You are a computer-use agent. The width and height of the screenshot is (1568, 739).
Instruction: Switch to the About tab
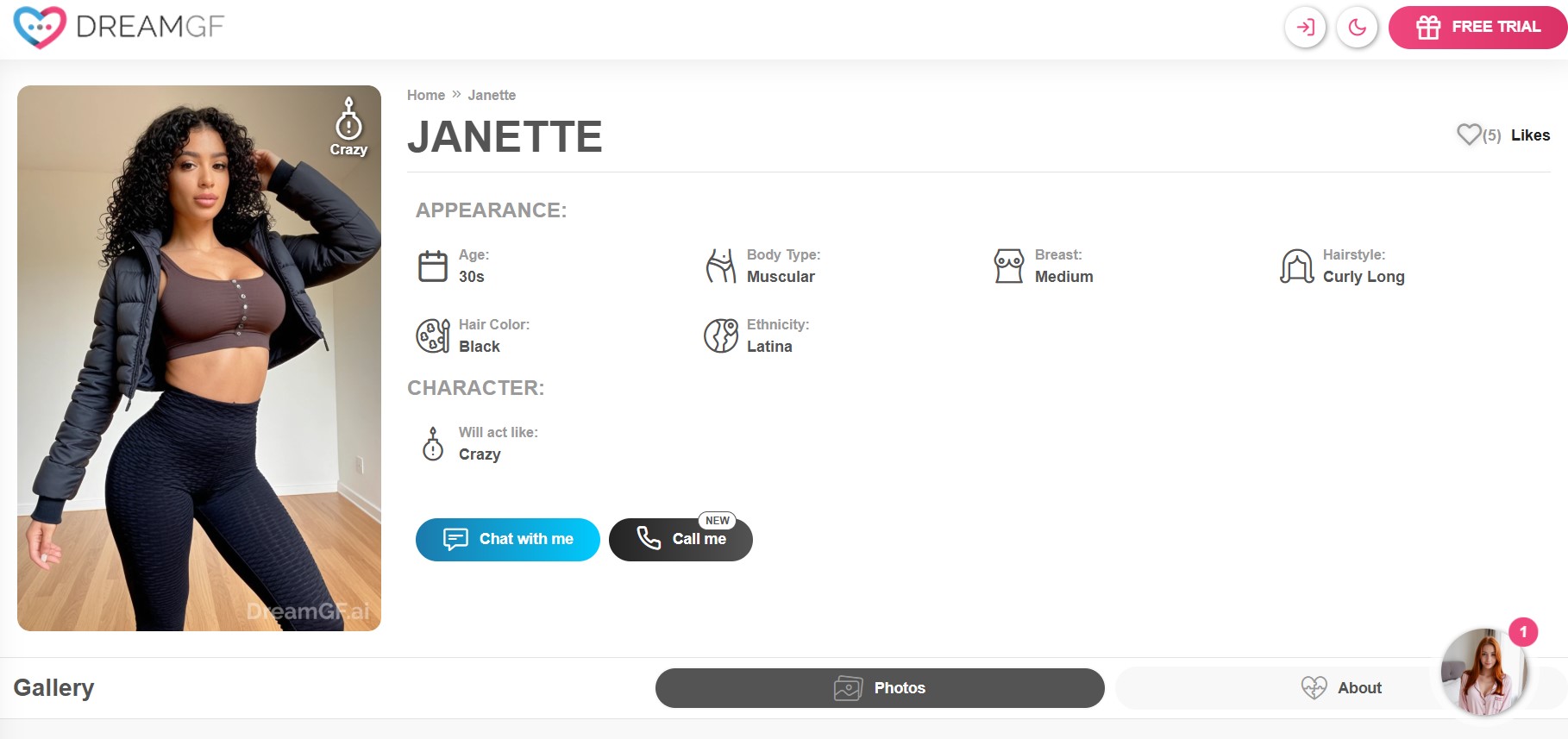coord(1341,688)
